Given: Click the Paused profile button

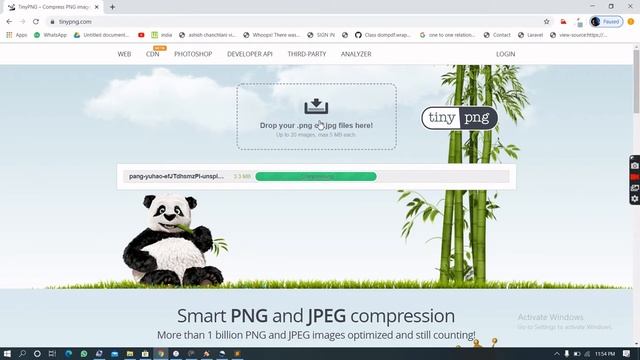Looking at the screenshot, I should [x=607, y=22].
